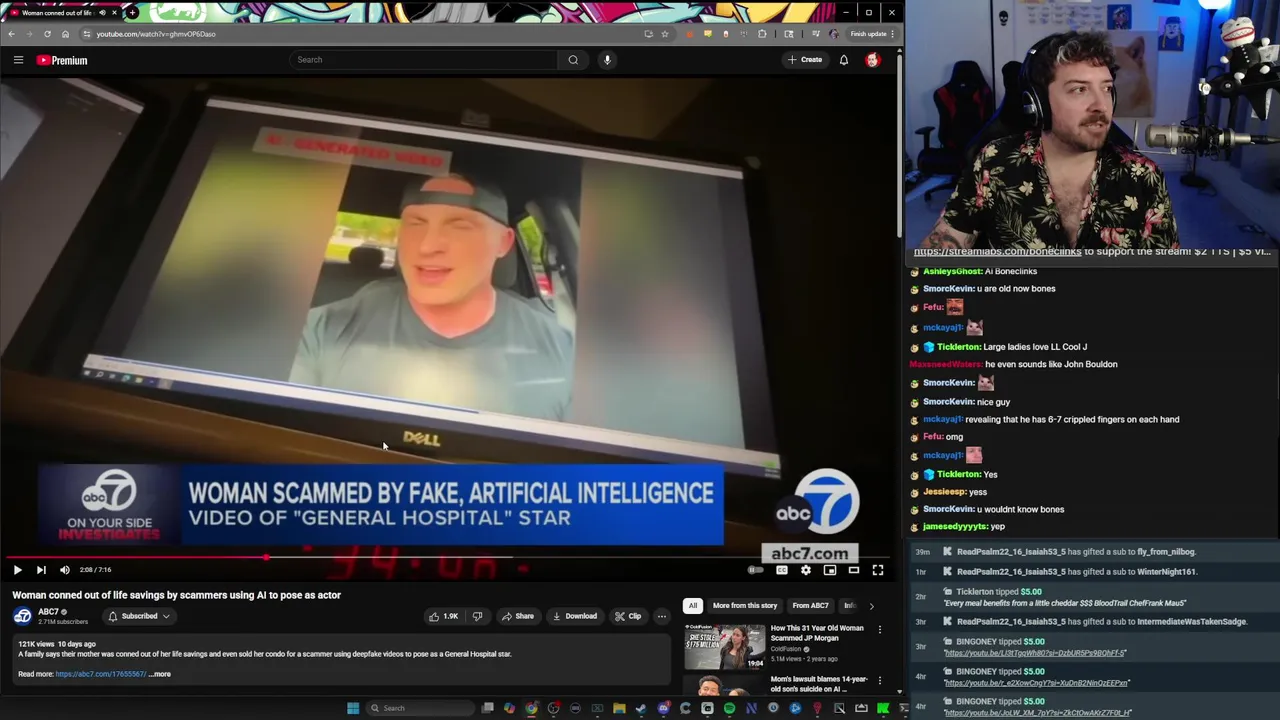Open the Mom's lawsuit blames video title
The image size is (1280, 720).
819,684
